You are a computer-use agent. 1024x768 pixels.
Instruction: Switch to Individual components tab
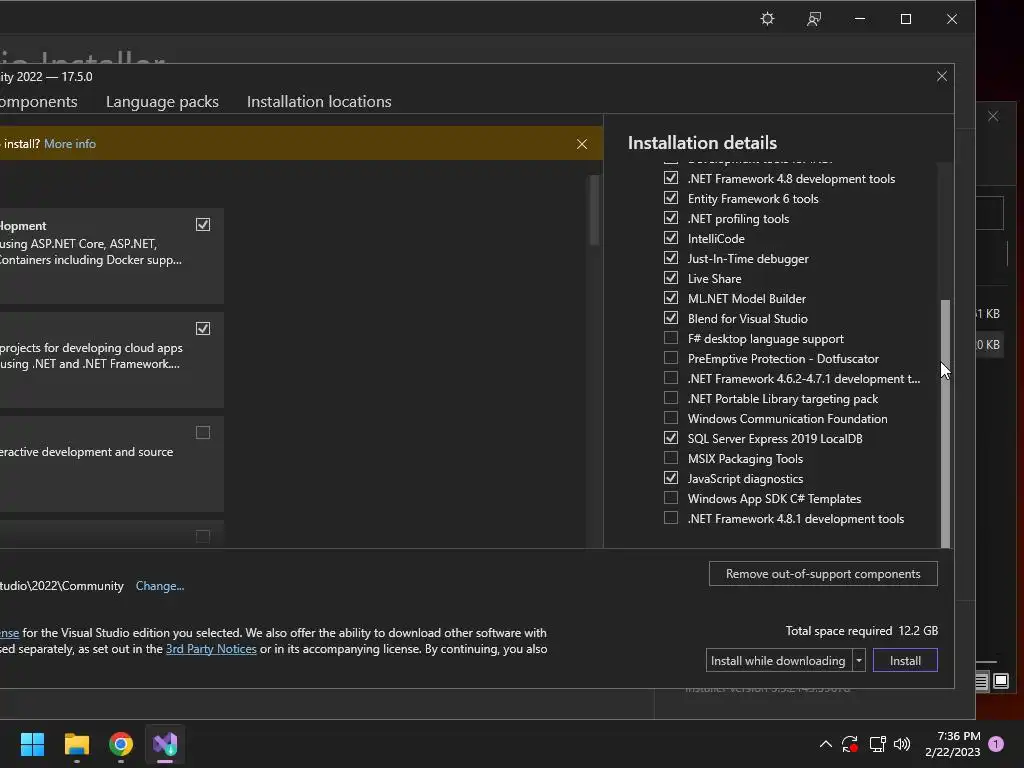pos(39,102)
